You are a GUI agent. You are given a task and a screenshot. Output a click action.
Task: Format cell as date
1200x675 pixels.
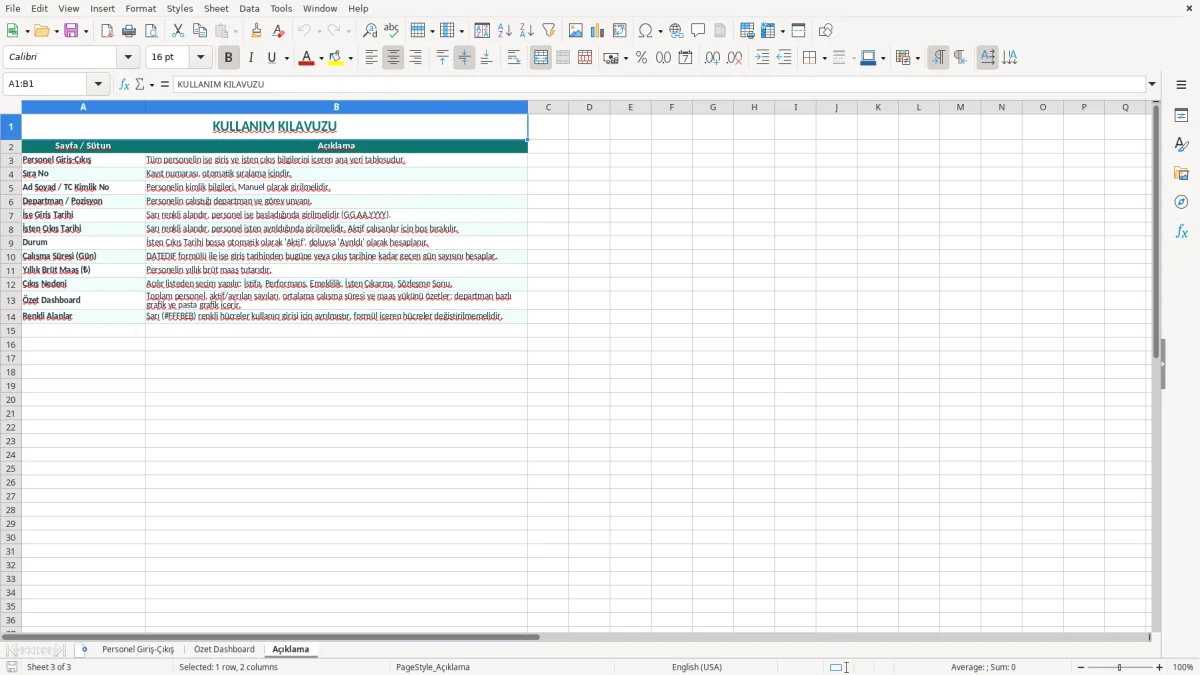tap(686, 58)
